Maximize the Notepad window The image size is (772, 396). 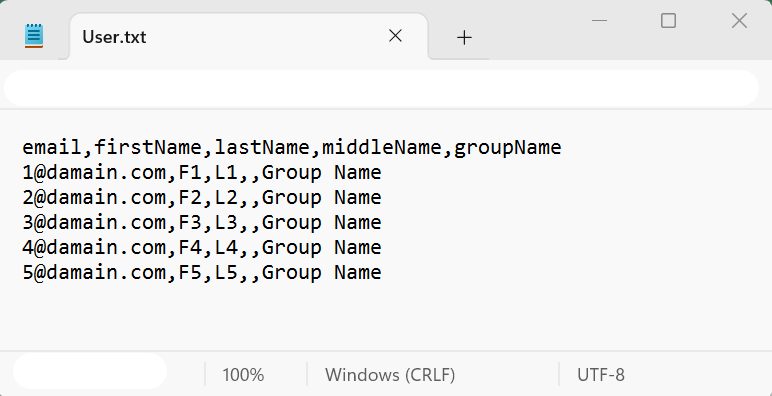(x=668, y=21)
